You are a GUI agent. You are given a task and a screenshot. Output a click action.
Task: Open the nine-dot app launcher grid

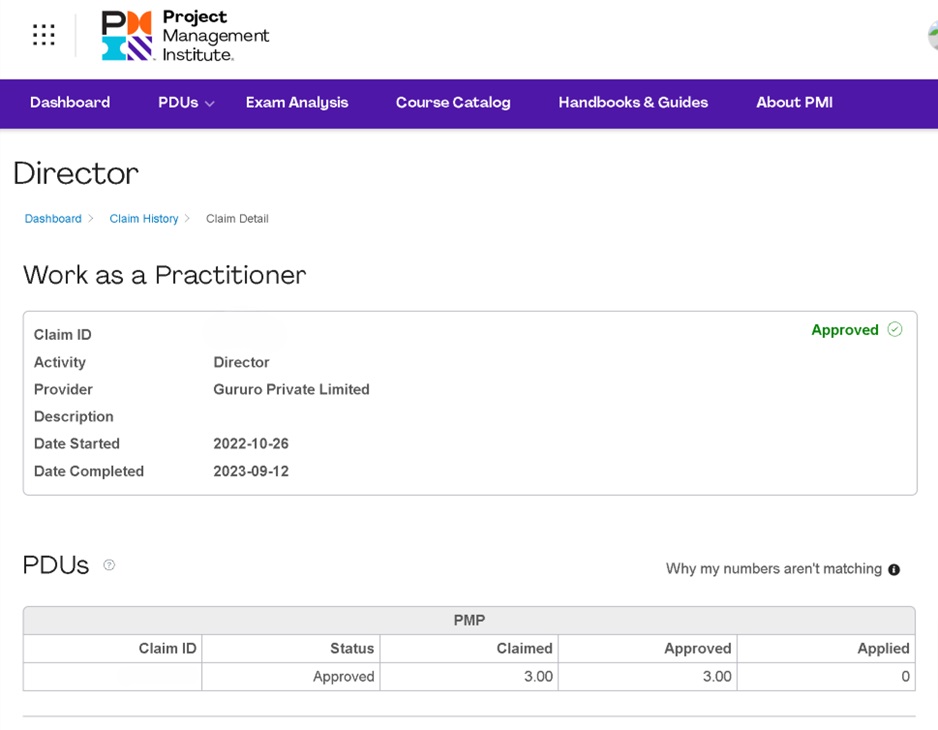[x=43, y=36]
